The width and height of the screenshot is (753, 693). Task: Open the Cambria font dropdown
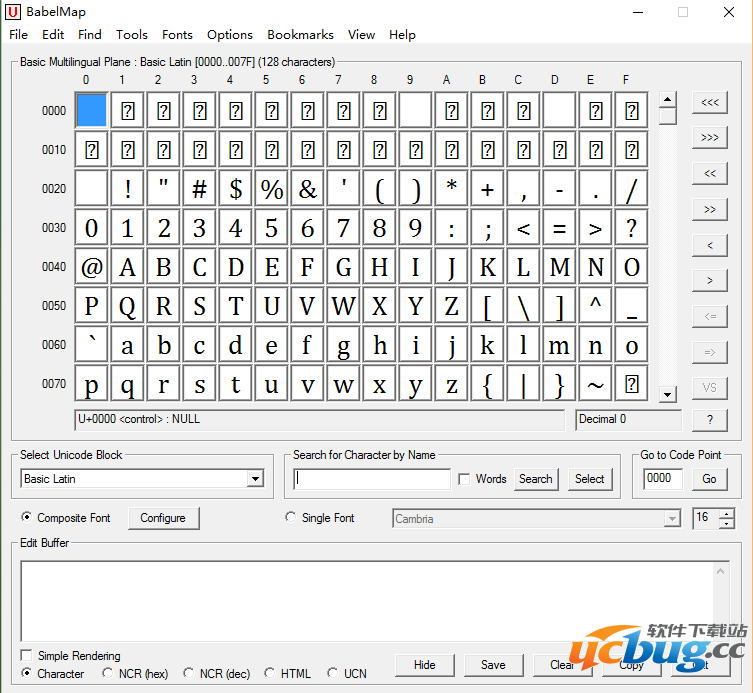[x=672, y=518]
